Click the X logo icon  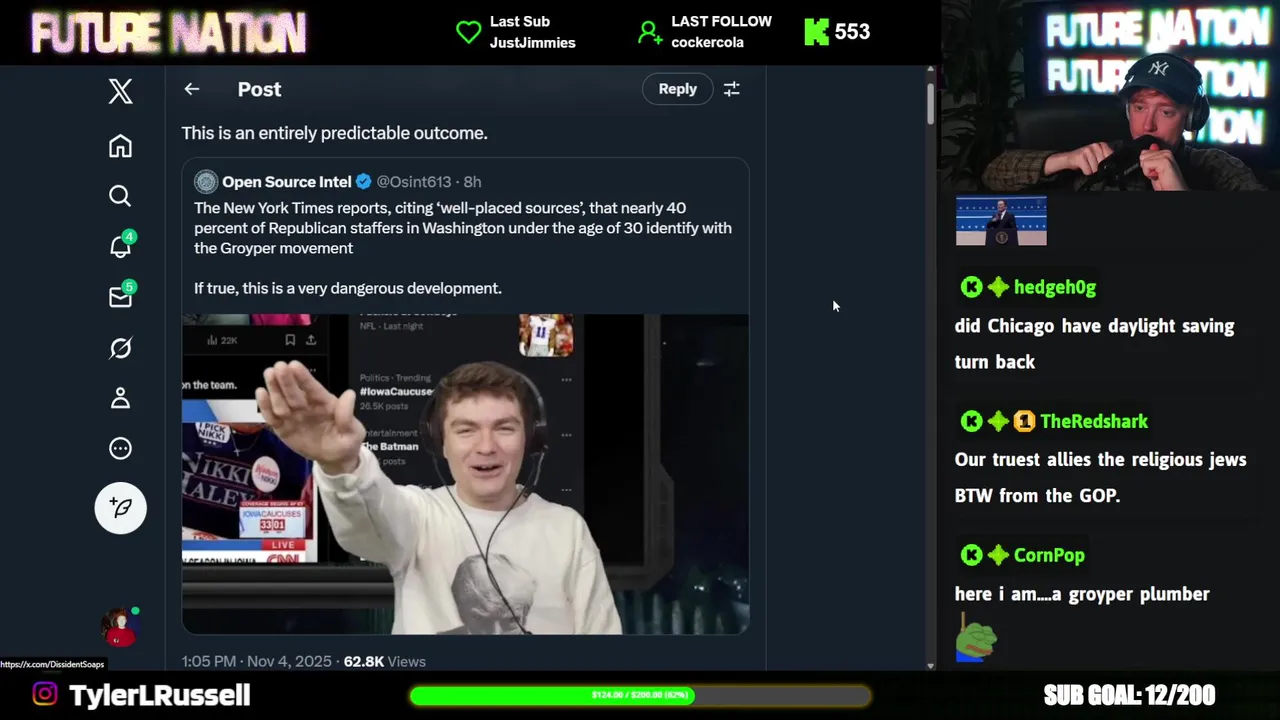tap(120, 91)
